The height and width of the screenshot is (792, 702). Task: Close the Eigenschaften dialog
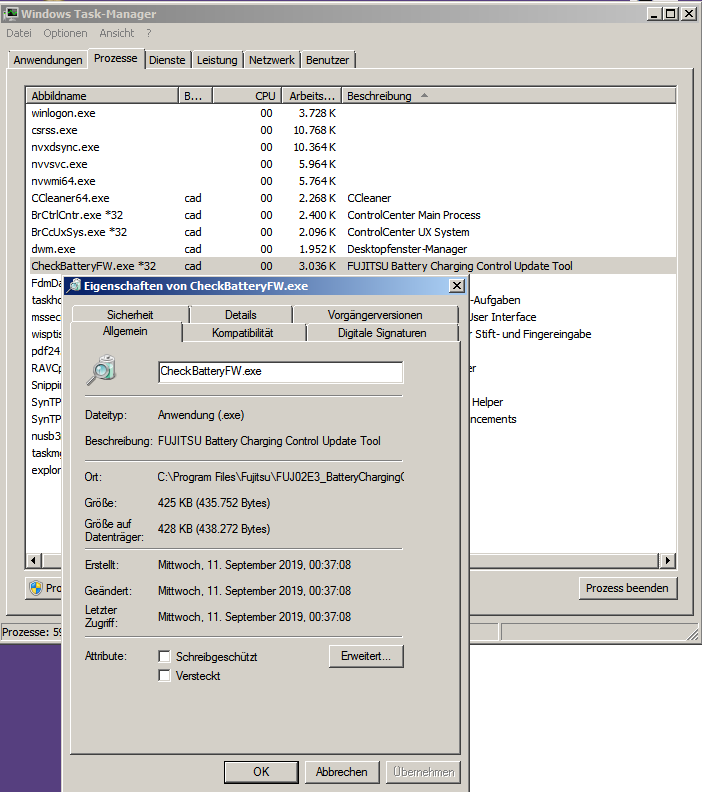point(457,286)
